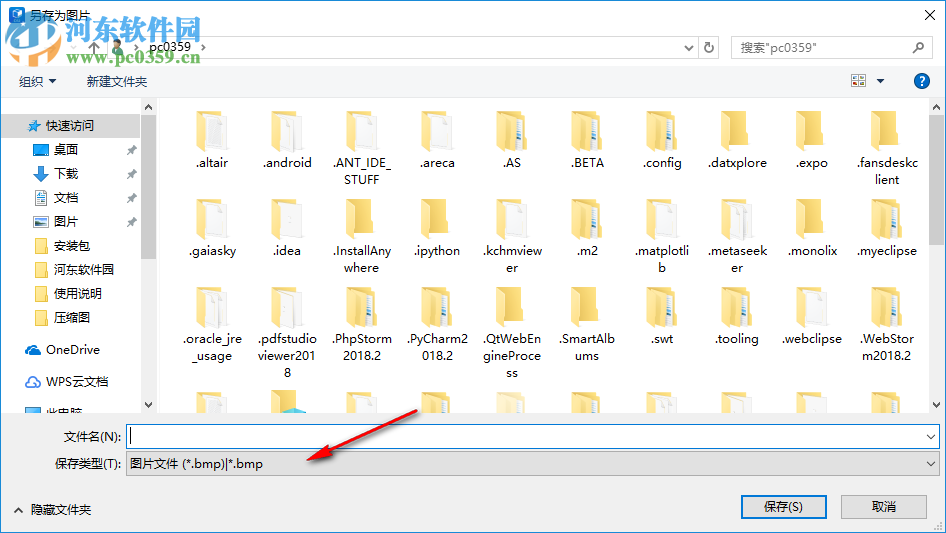Click the search magnifier icon
The height and width of the screenshot is (533, 946).
click(918, 47)
